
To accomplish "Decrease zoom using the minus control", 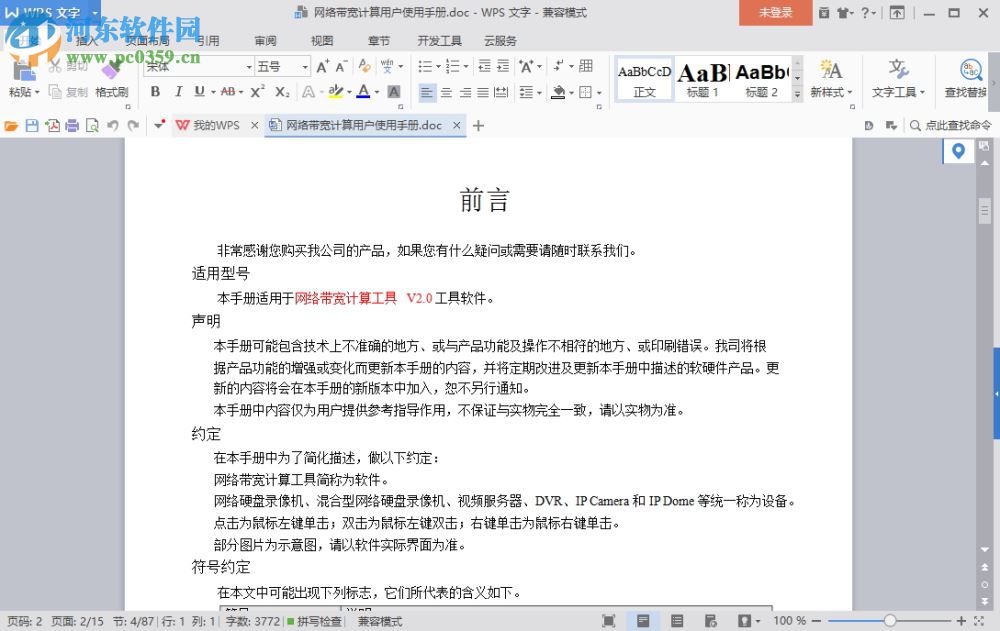I will click(817, 620).
